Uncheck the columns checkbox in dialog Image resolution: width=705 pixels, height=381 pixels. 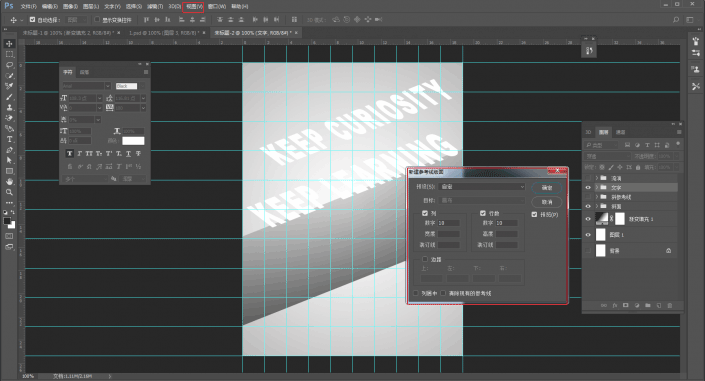(x=425, y=213)
